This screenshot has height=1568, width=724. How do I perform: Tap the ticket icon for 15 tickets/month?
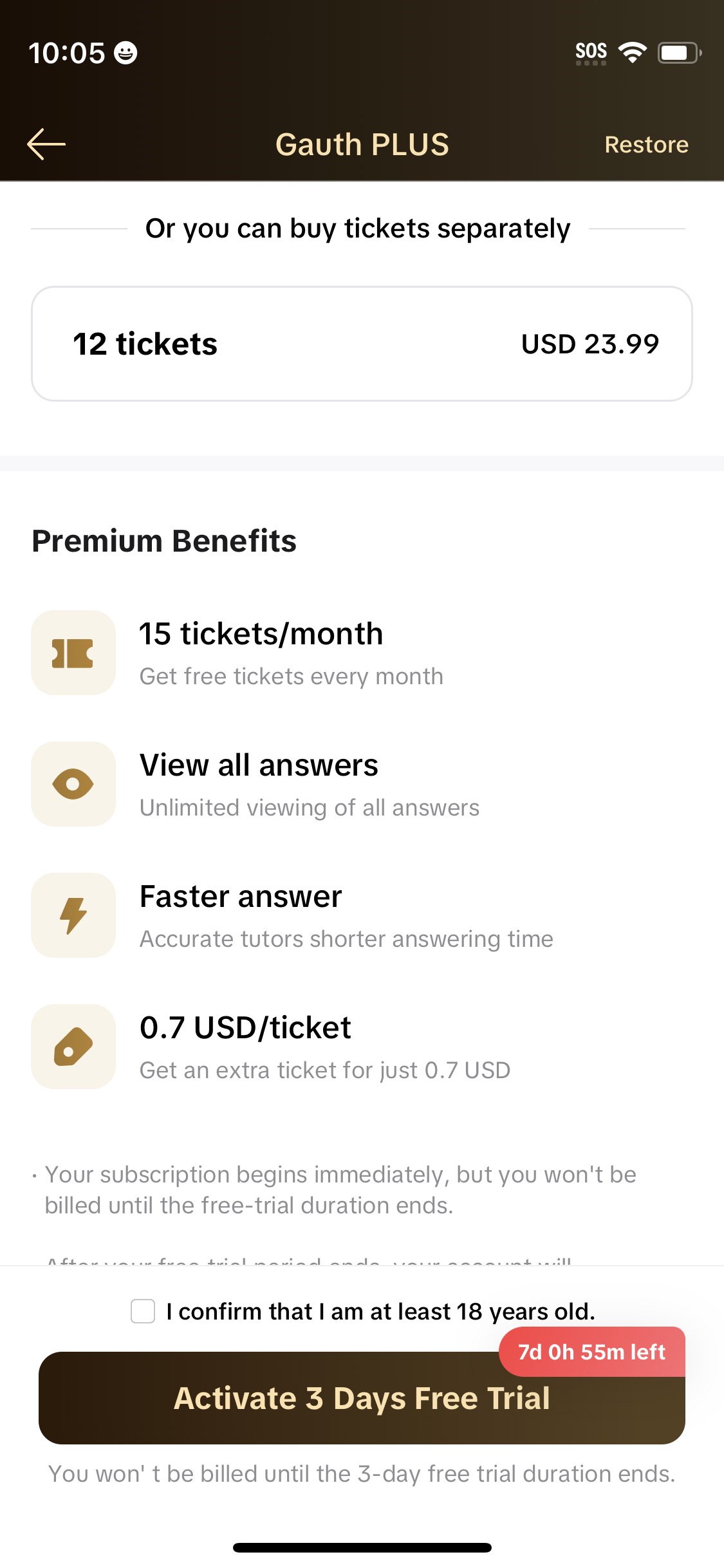coord(73,653)
